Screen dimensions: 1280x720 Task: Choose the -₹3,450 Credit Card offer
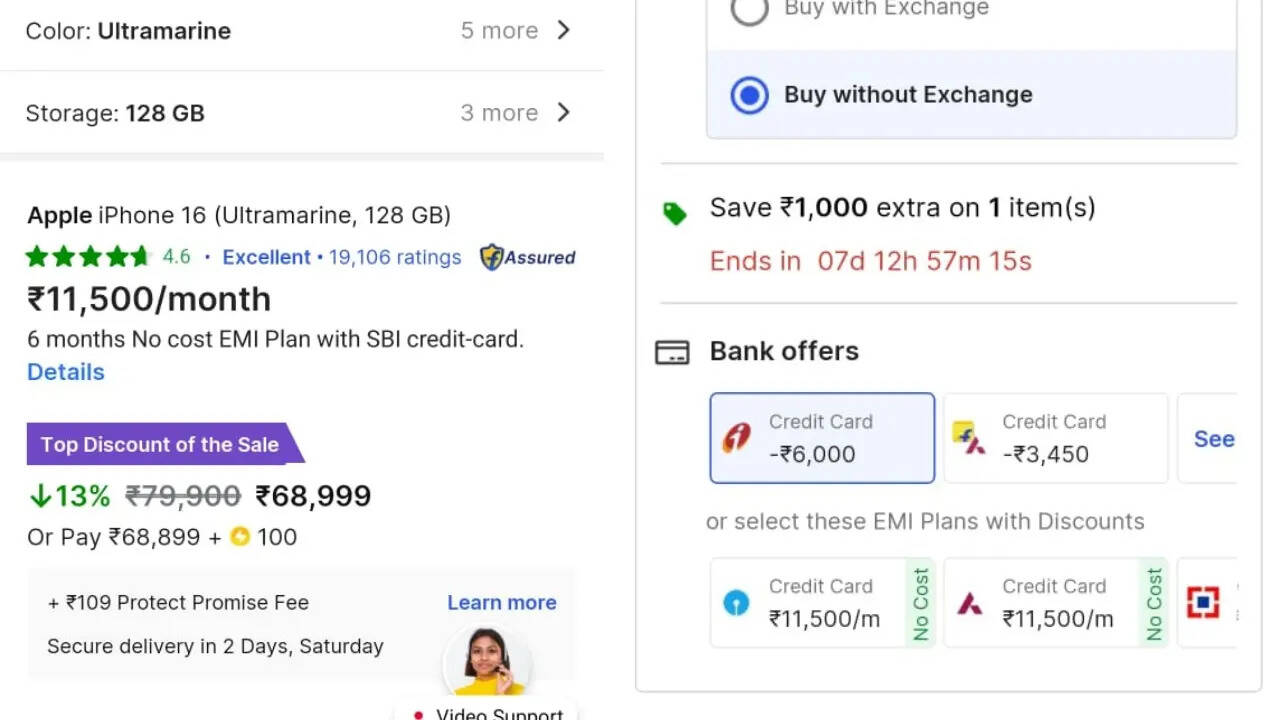[1055, 438]
